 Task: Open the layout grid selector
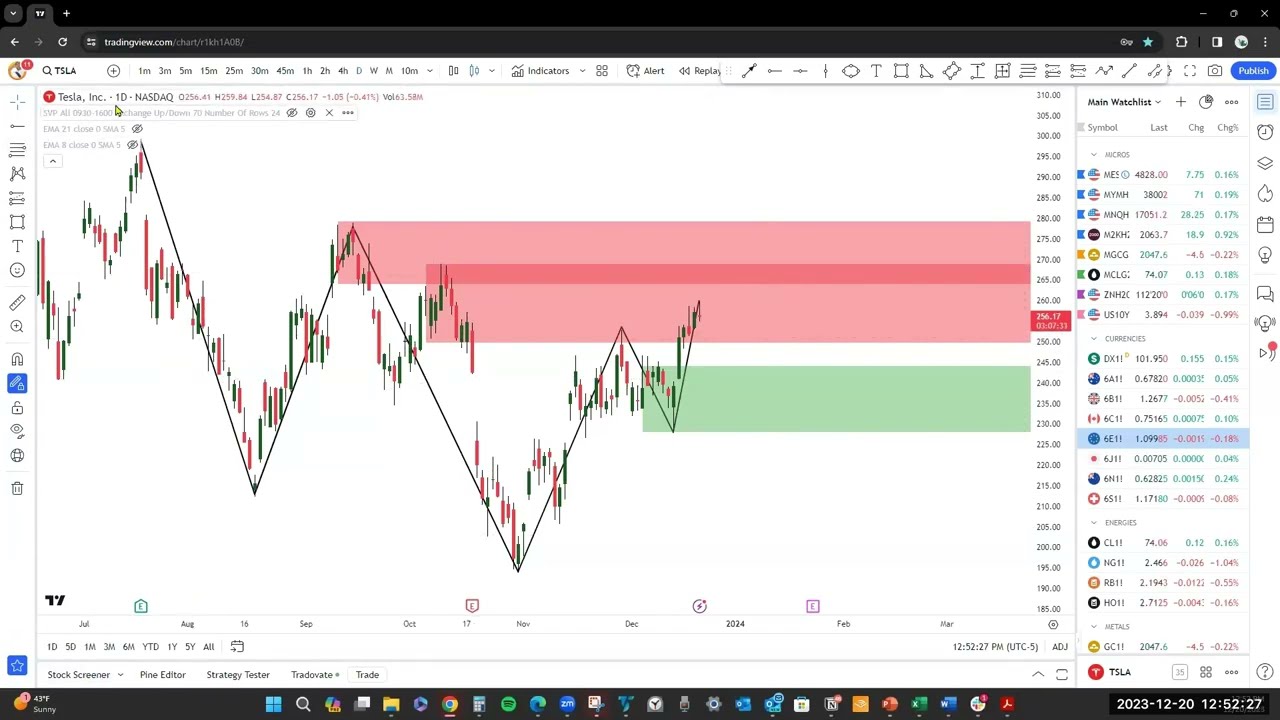tap(602, 71)
